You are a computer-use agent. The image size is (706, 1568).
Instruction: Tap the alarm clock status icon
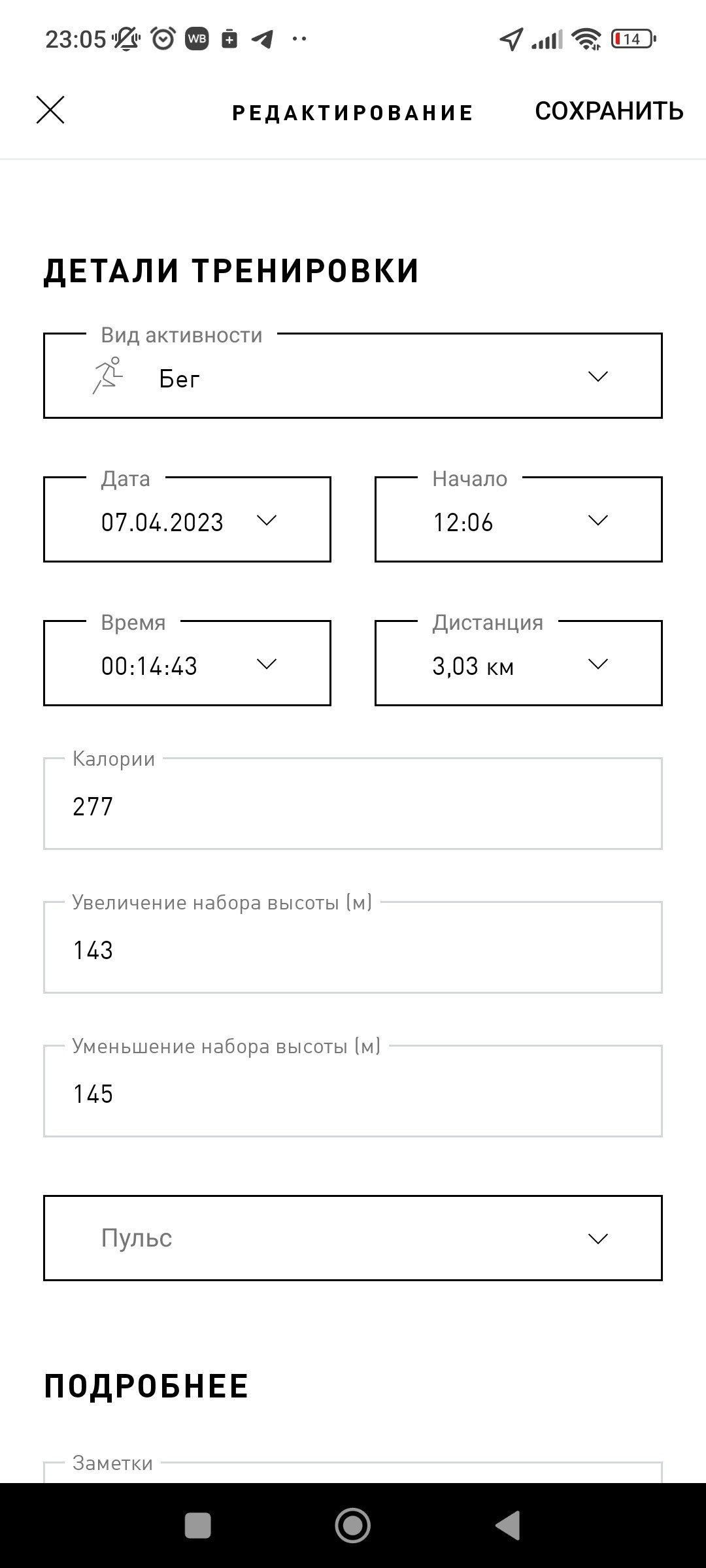click(x=163, y=39)
